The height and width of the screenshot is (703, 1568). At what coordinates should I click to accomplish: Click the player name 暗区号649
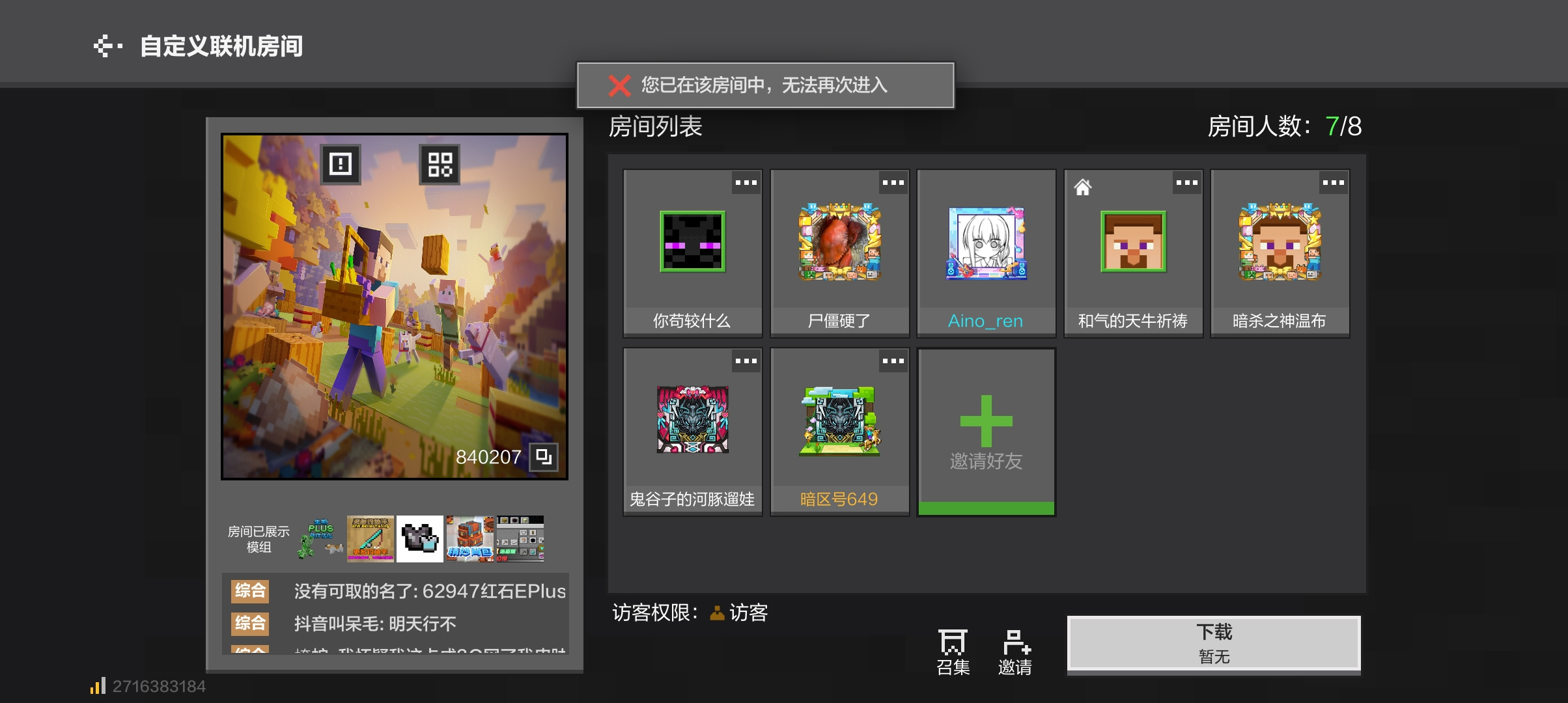click(x=839, y=499)
